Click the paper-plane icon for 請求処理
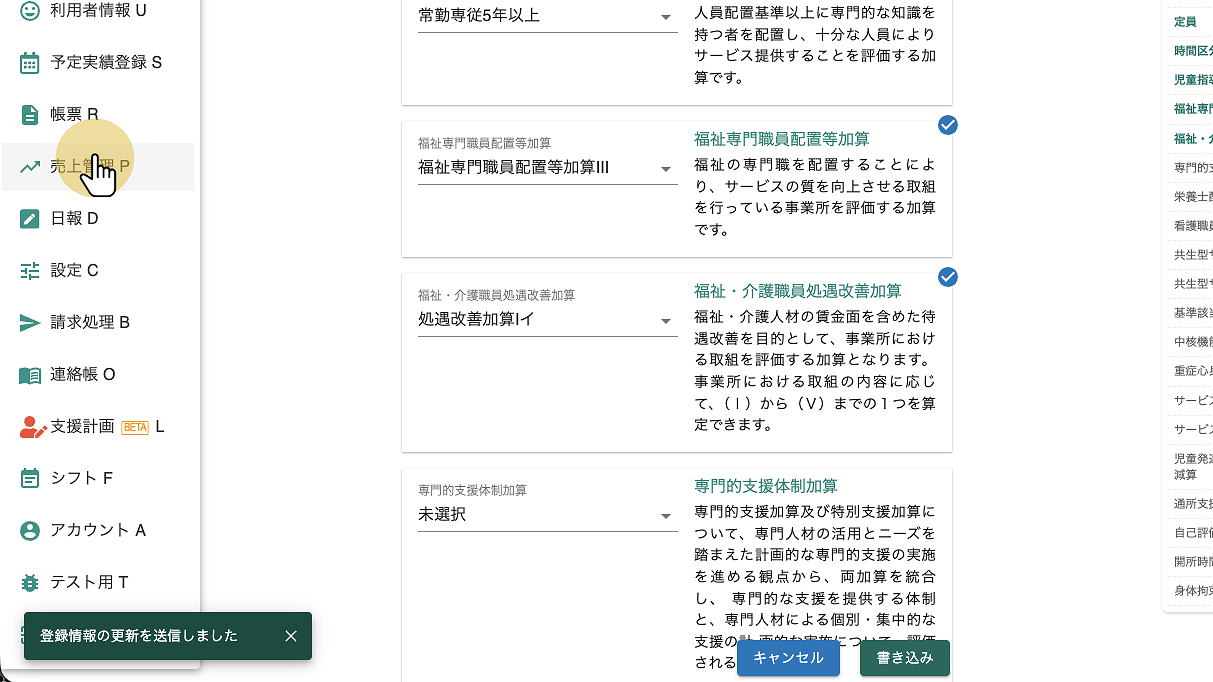Screen dimensions: 1213x682 pos(30,322)
